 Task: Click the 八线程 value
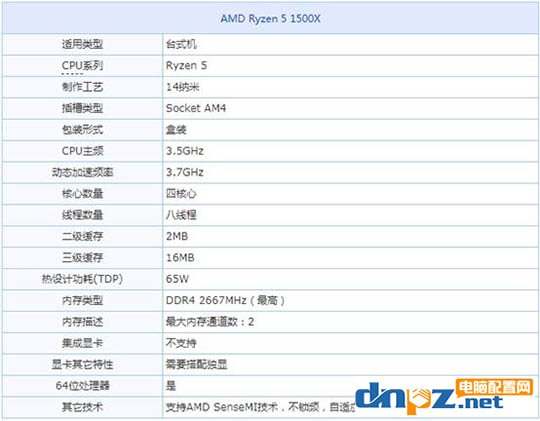point(181,215)
